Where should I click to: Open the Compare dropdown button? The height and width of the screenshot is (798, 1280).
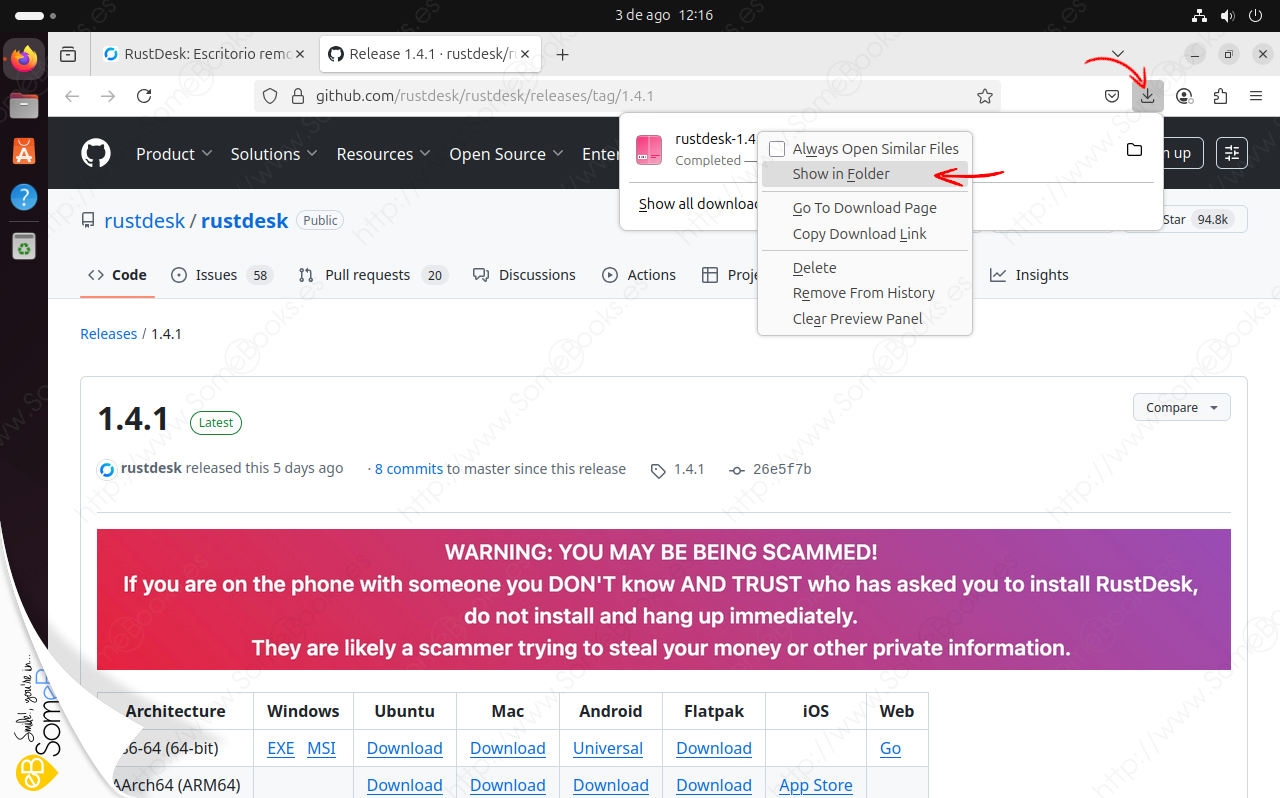pos(1182,407)
